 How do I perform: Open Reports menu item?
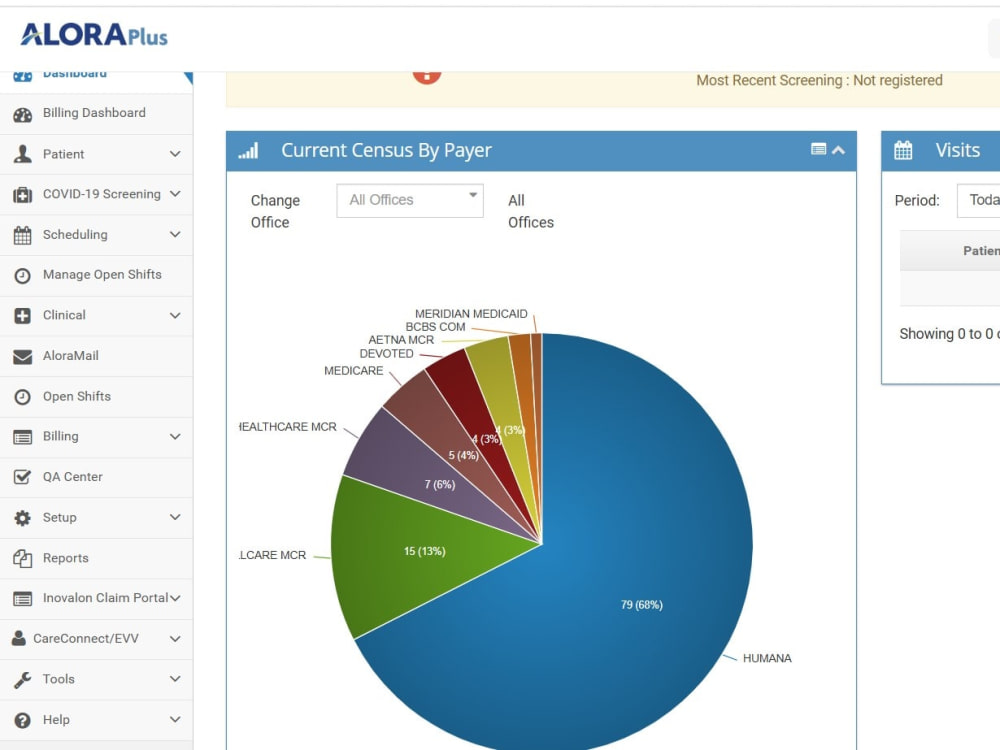pyautogui.click(x=96, y=558)
